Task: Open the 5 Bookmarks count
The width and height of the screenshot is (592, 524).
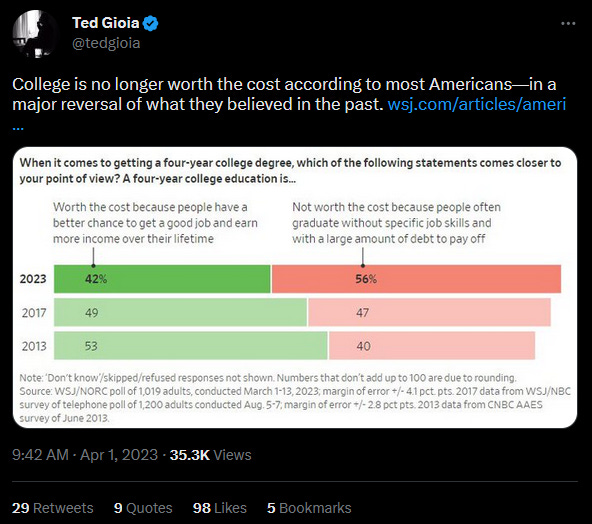Action: click(x=309, y=508)
